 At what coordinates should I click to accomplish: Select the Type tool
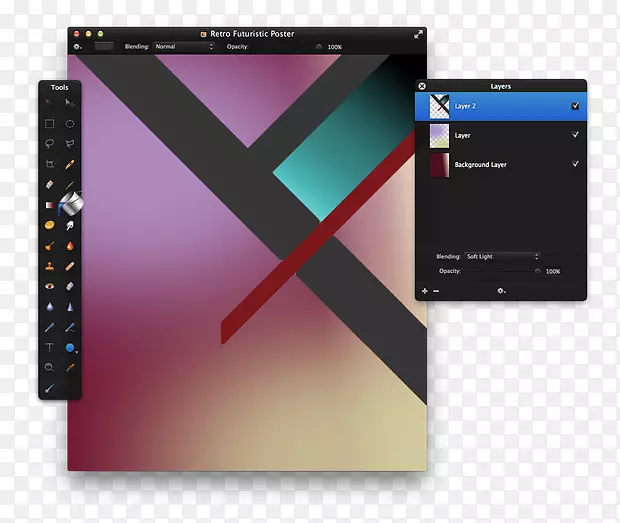tap(49, 347)
